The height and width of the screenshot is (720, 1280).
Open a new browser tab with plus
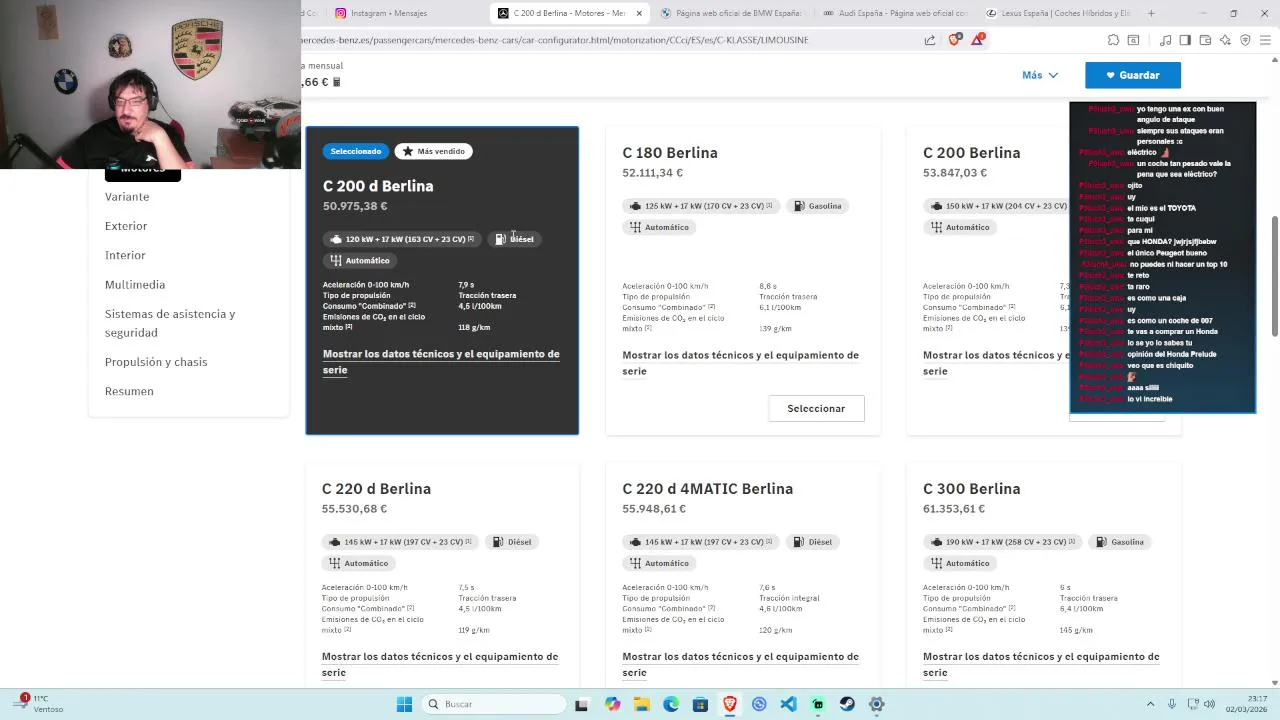tap(1151, 13)
